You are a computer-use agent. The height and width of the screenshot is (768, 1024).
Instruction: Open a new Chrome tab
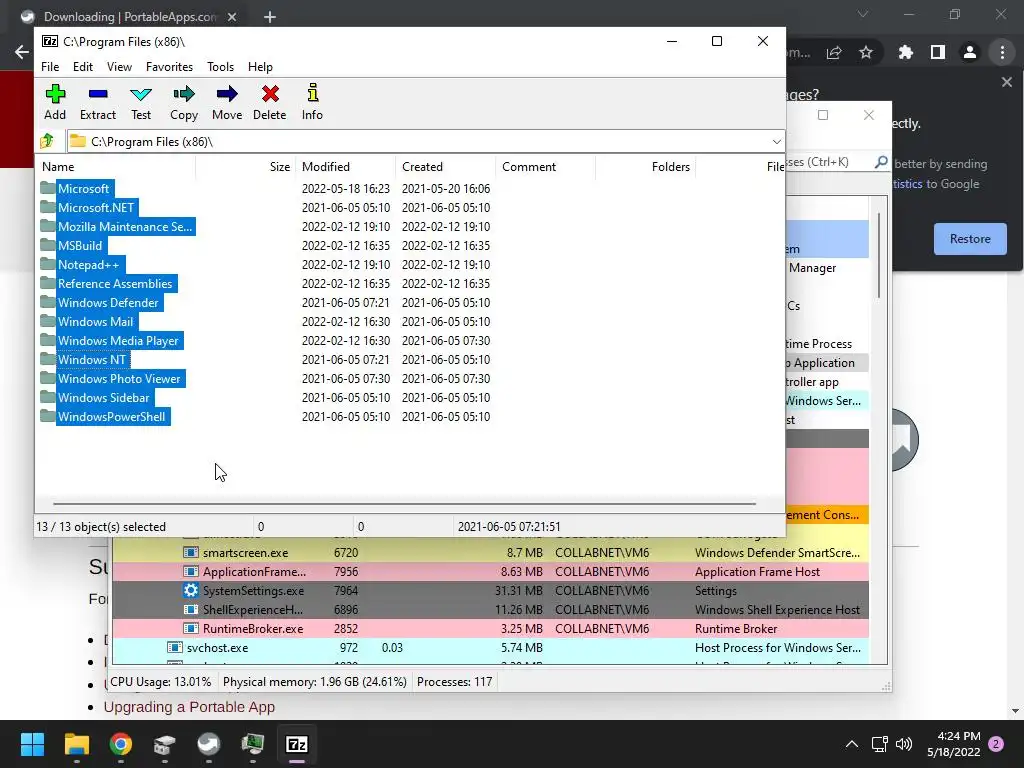click(270, 17)
